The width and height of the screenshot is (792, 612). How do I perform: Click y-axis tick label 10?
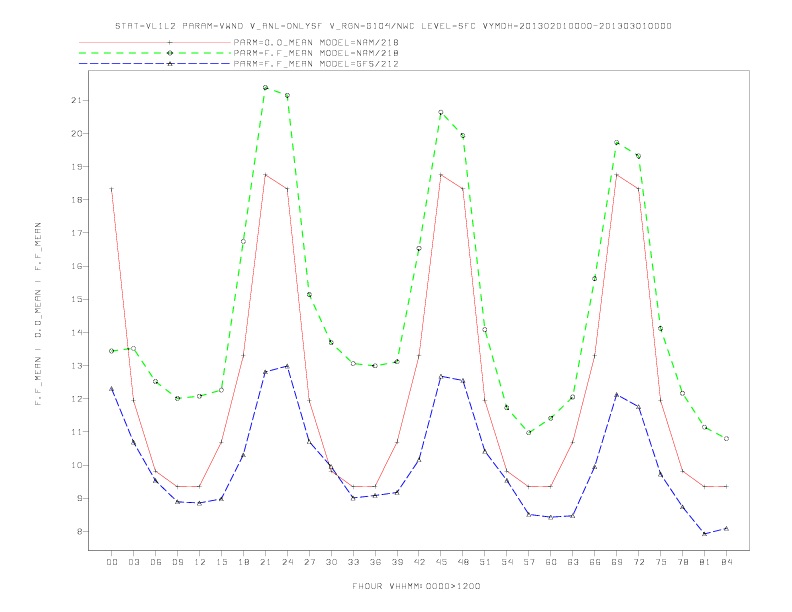tap(76, 465)
